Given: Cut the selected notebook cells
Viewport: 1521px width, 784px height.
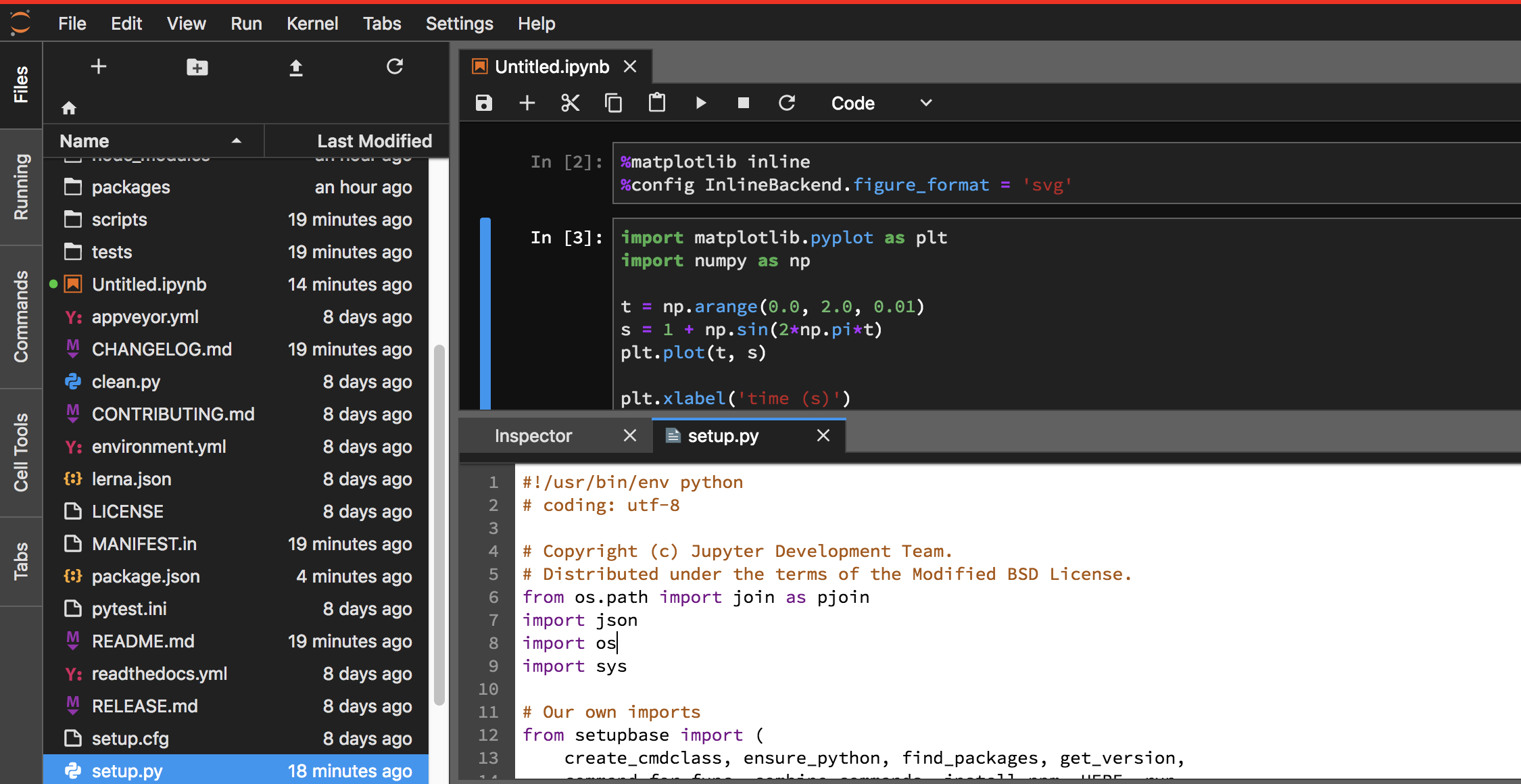Looking at the screenshot, I should 571,103.
